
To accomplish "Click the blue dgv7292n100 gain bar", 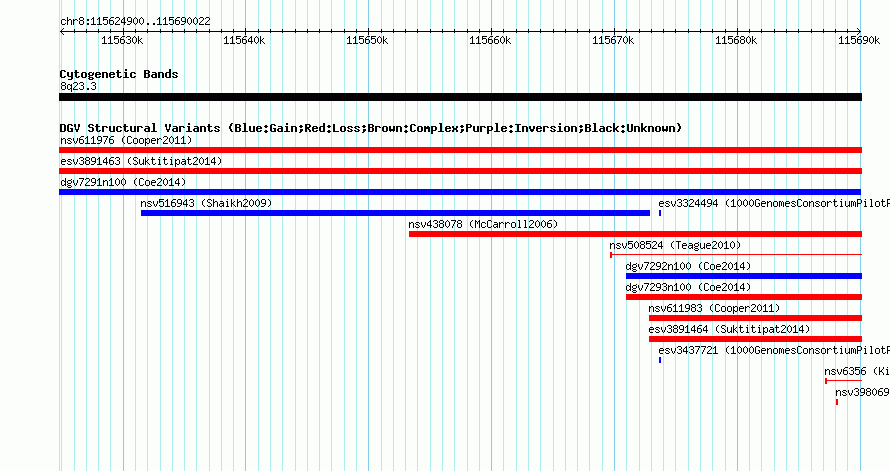I will point(744,276).
